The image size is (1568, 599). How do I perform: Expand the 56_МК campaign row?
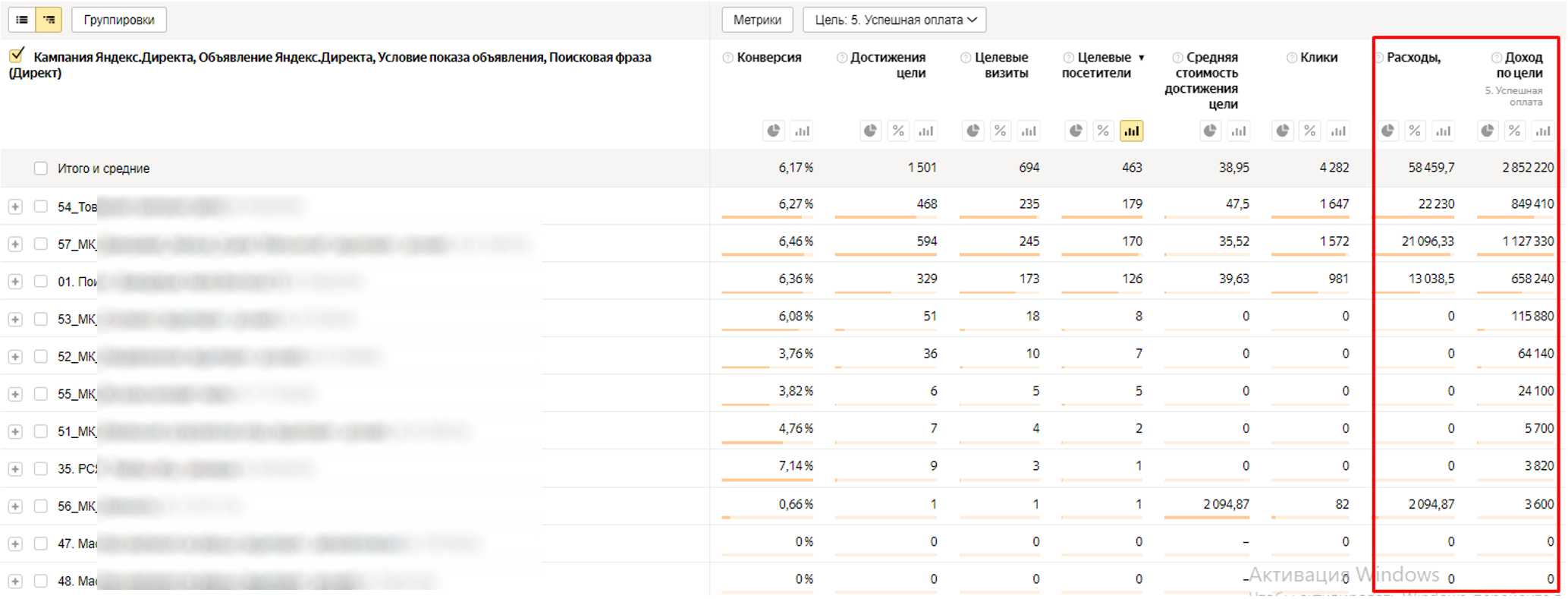pyautogui.click(x=15, y=506)
